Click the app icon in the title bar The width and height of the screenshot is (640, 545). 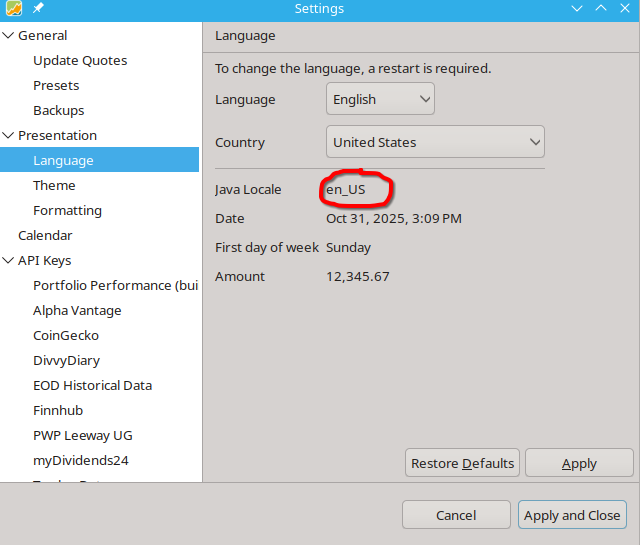13,9
